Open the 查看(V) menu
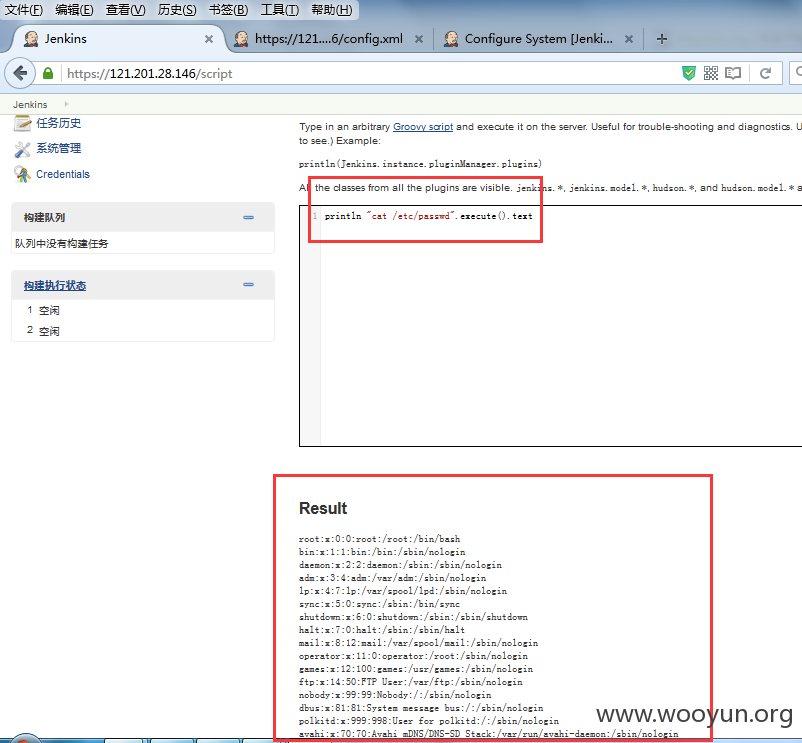Image resolution: width=802 pixels, height=743 pixels. coord(125,10)
